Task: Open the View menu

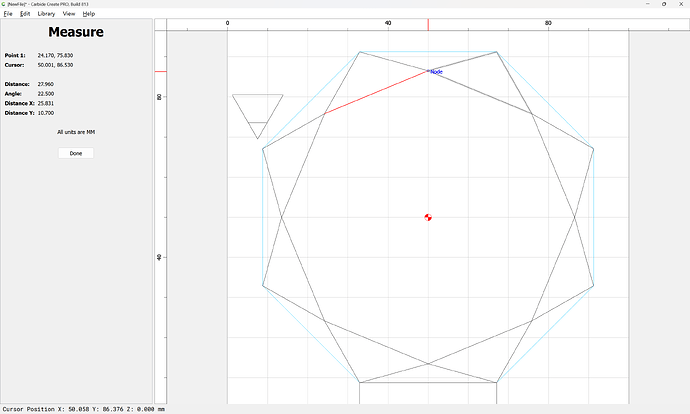Action: coord(69,14)
